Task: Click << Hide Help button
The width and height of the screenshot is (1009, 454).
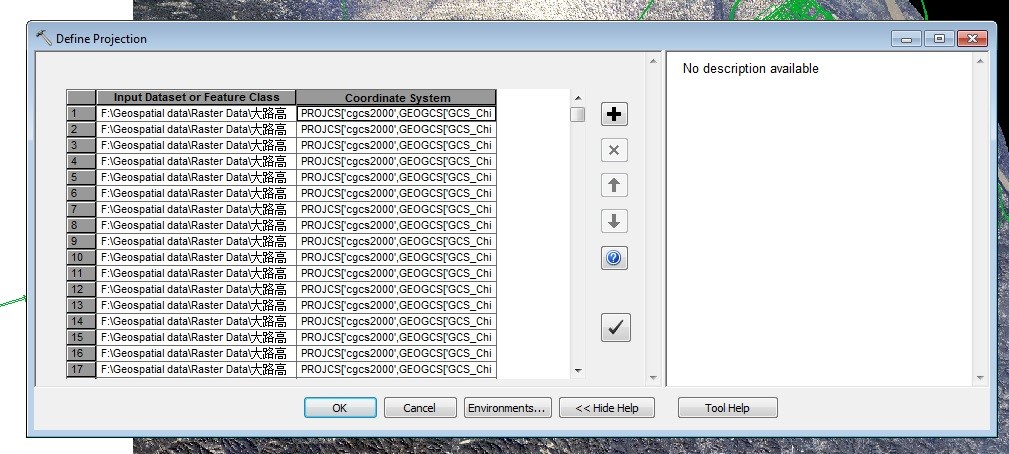Action: tap(607, 408)
